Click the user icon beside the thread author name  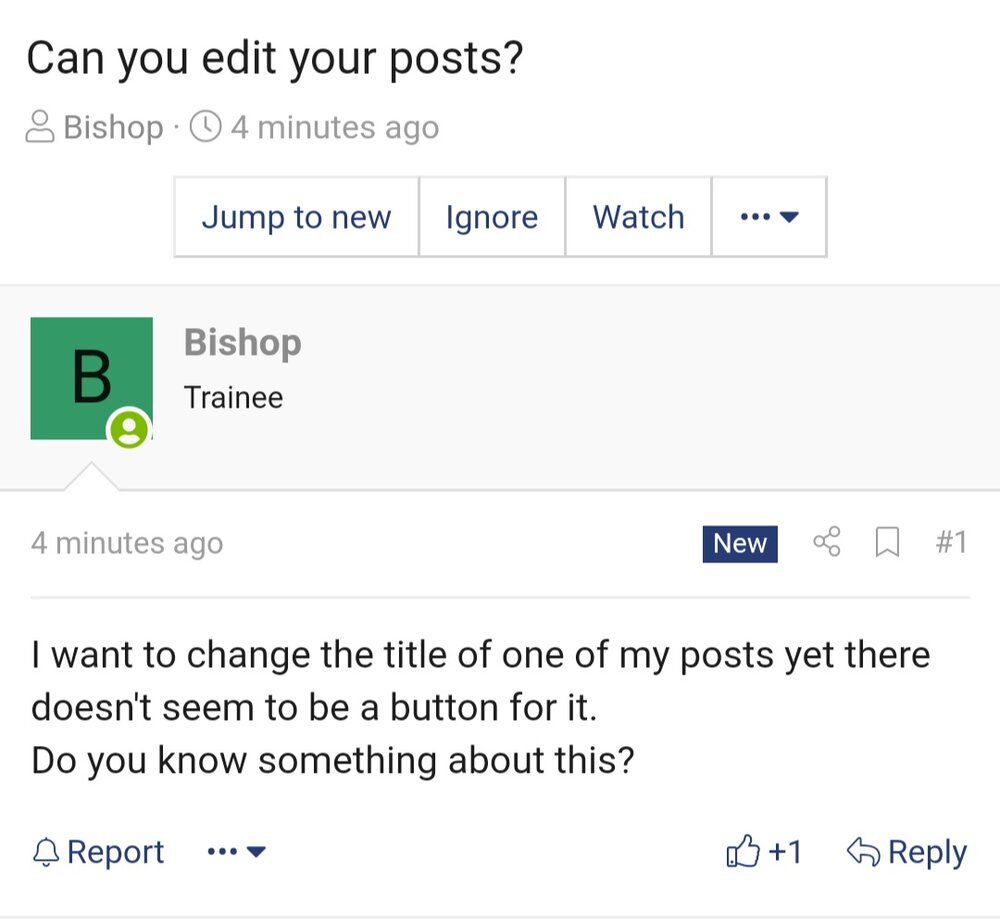coord(40,127)
